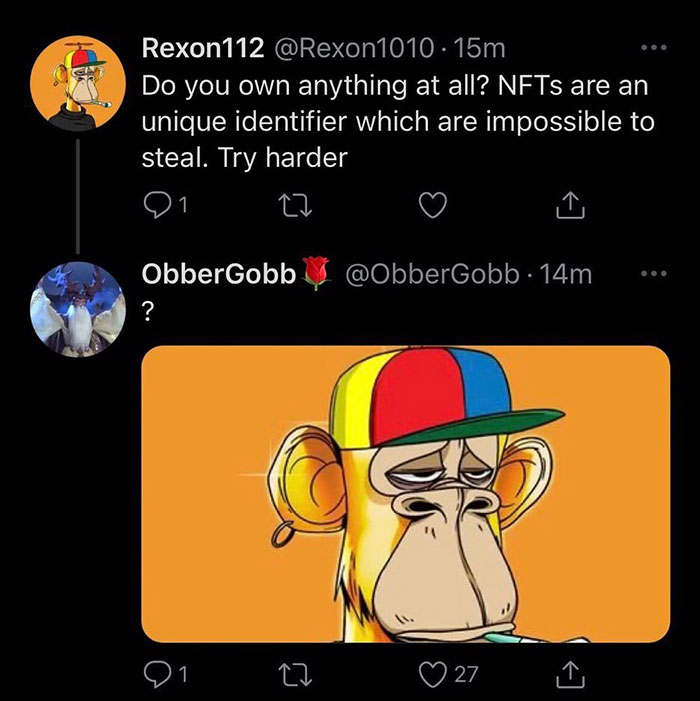
Task: Open the attached ape image in ObberGobb's tweet
Action: coord(405,494)
